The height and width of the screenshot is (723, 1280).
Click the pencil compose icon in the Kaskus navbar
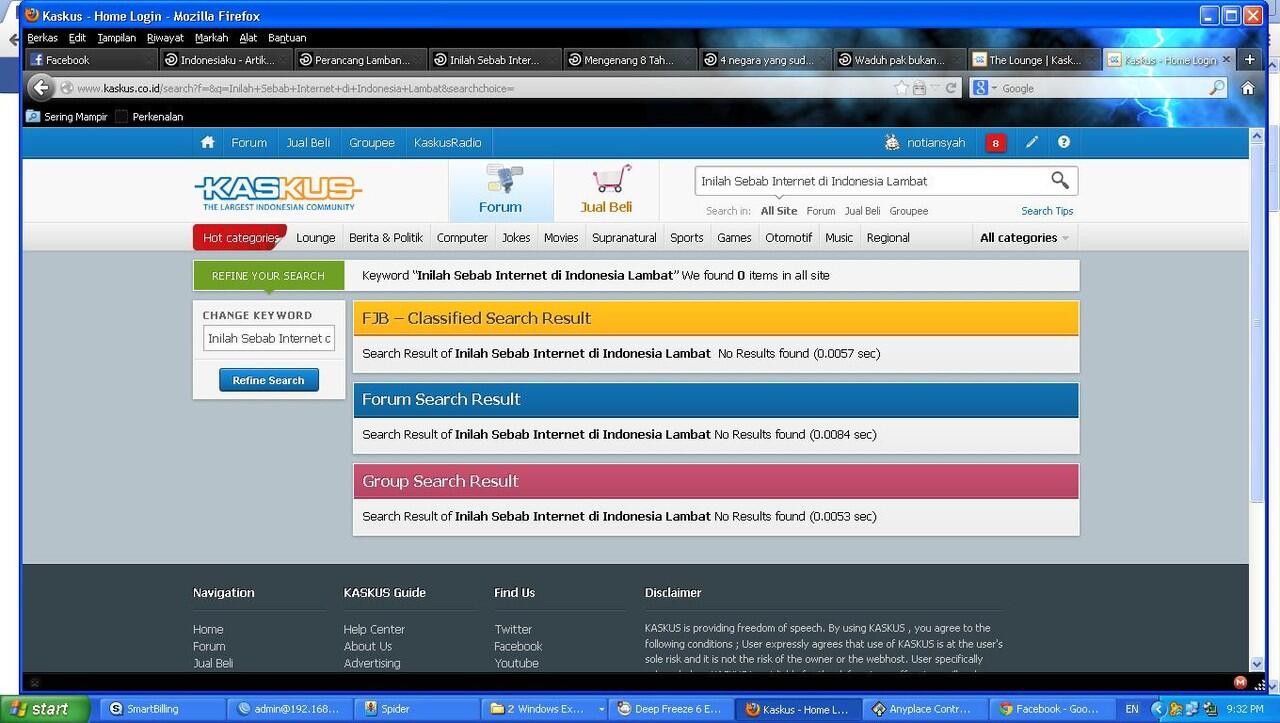pyautogui.click(x=1032, y=142)
